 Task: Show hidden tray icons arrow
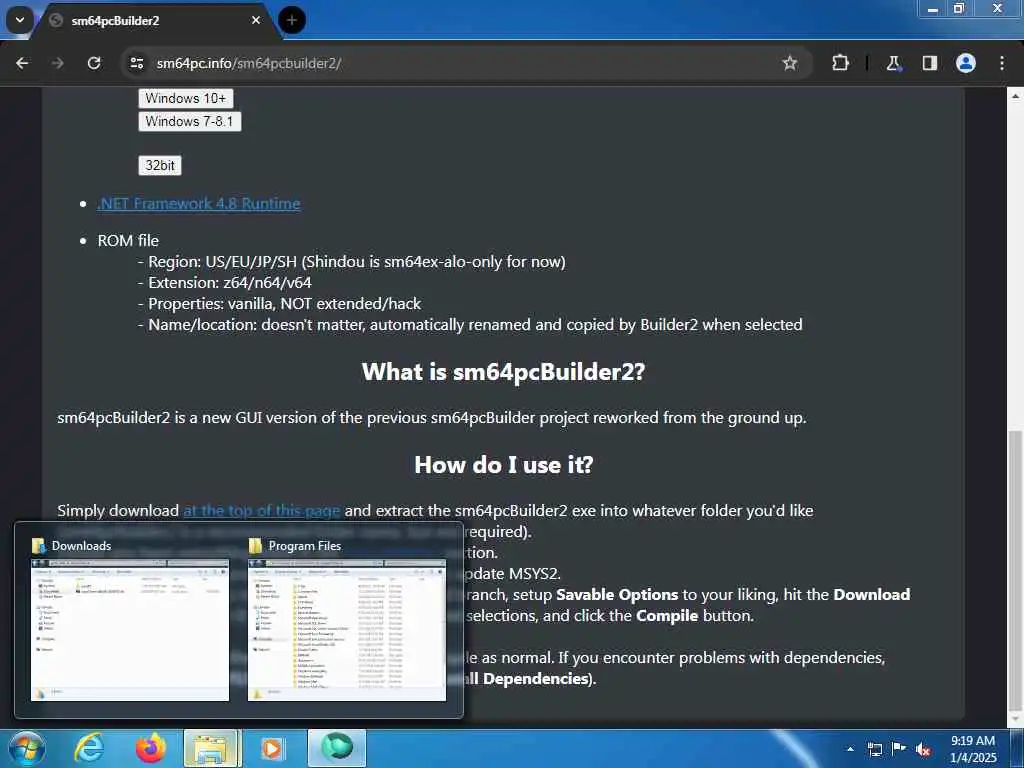(850, 749)
